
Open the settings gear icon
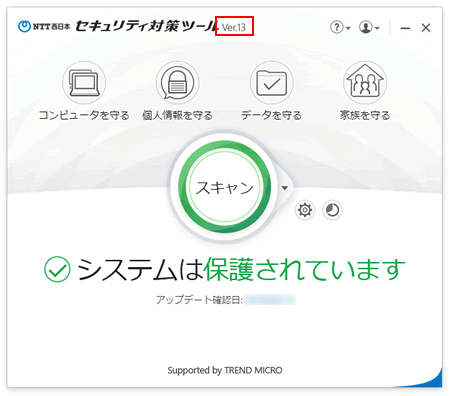305,210
